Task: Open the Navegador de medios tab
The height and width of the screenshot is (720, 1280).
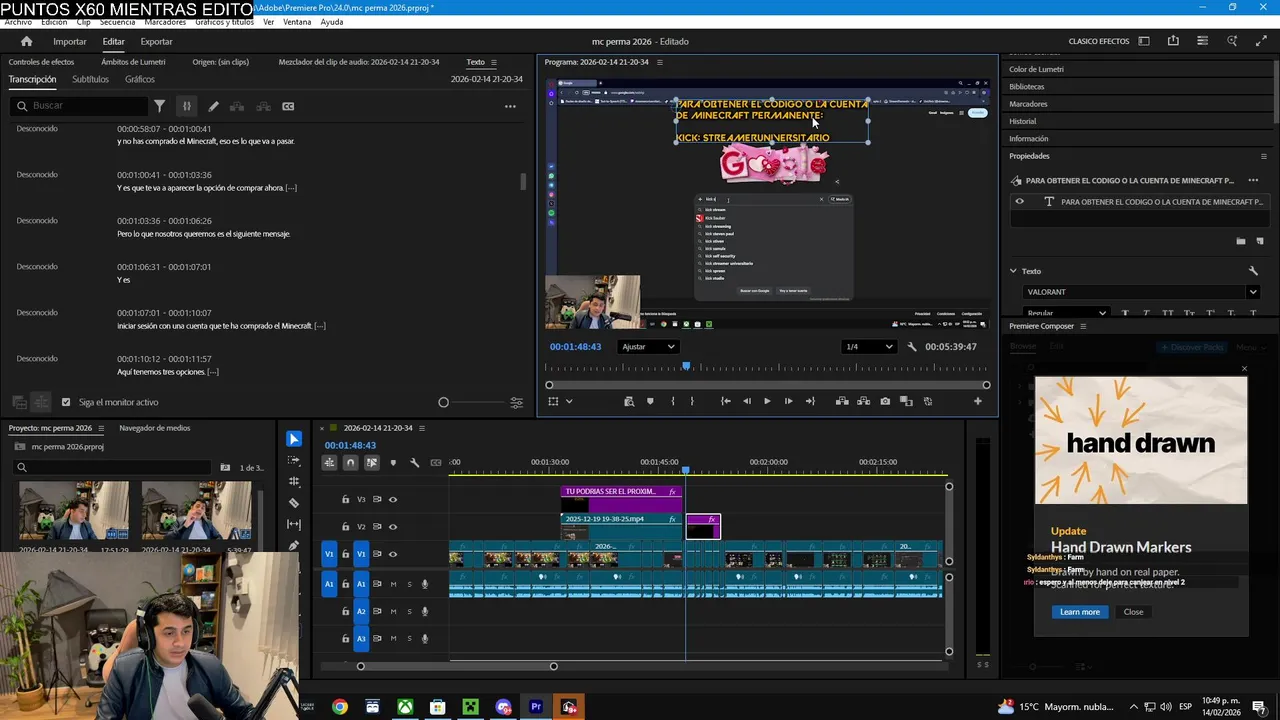Action: click(x=155, y=428)
